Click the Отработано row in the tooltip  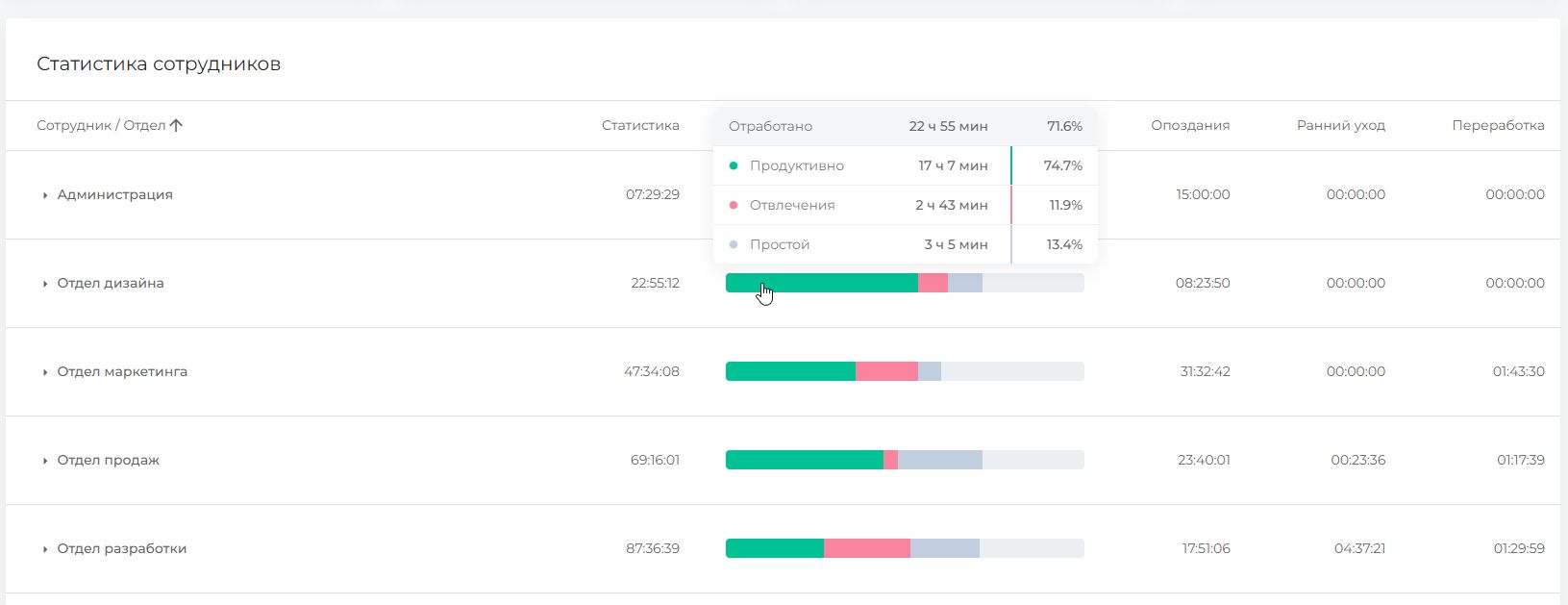[905, 126]
